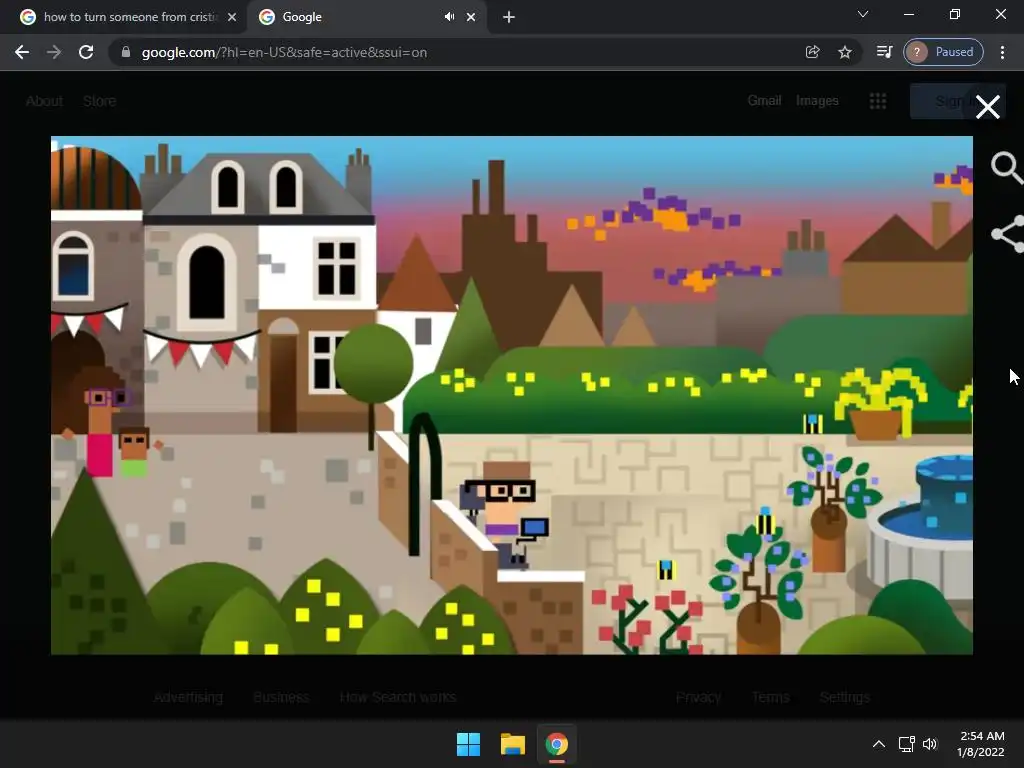
Task: Open a new tab with plus button
Action: pyautogui.click(x=509, y=17)
